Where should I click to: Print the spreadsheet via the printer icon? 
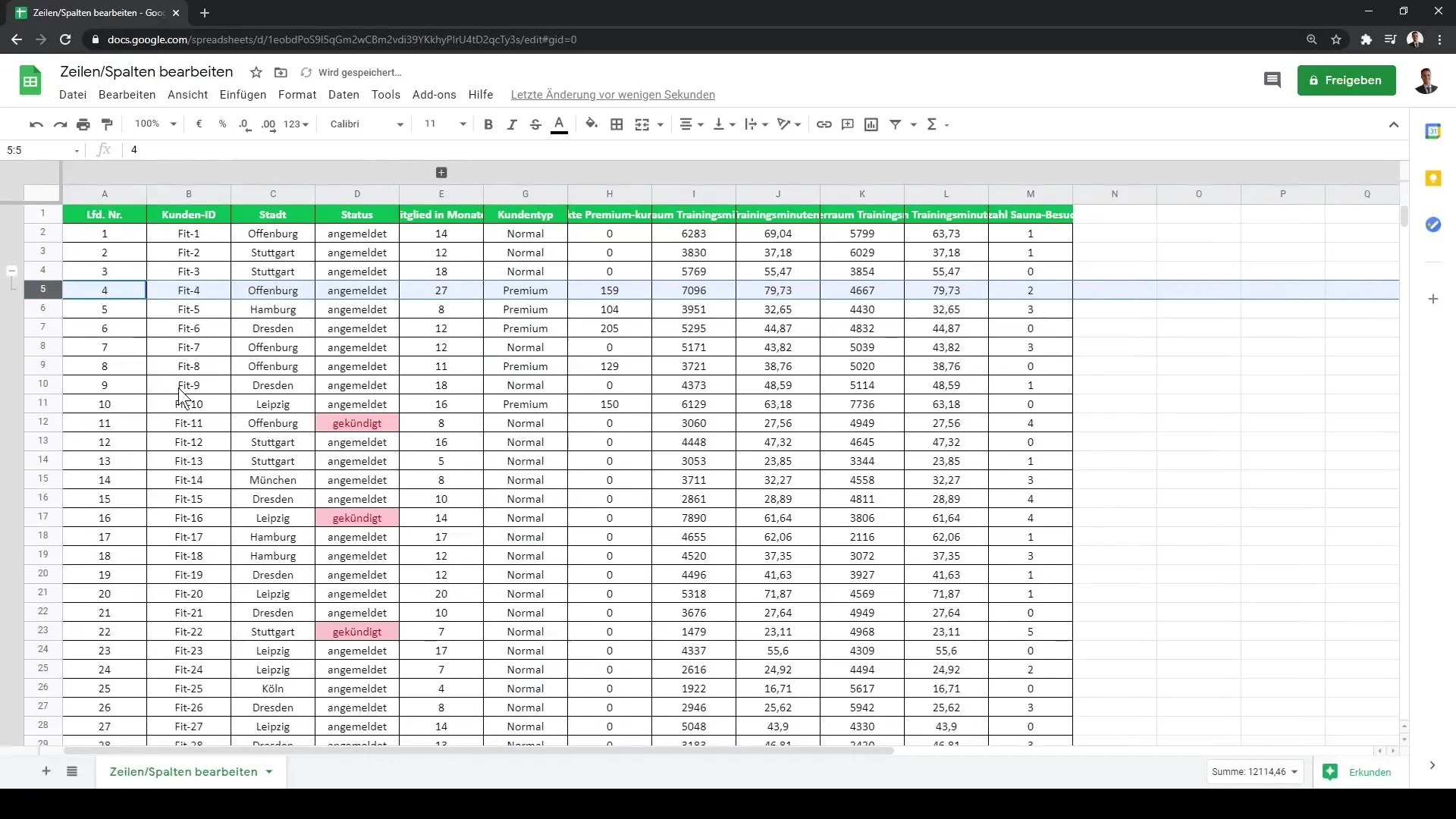[83, 124]
